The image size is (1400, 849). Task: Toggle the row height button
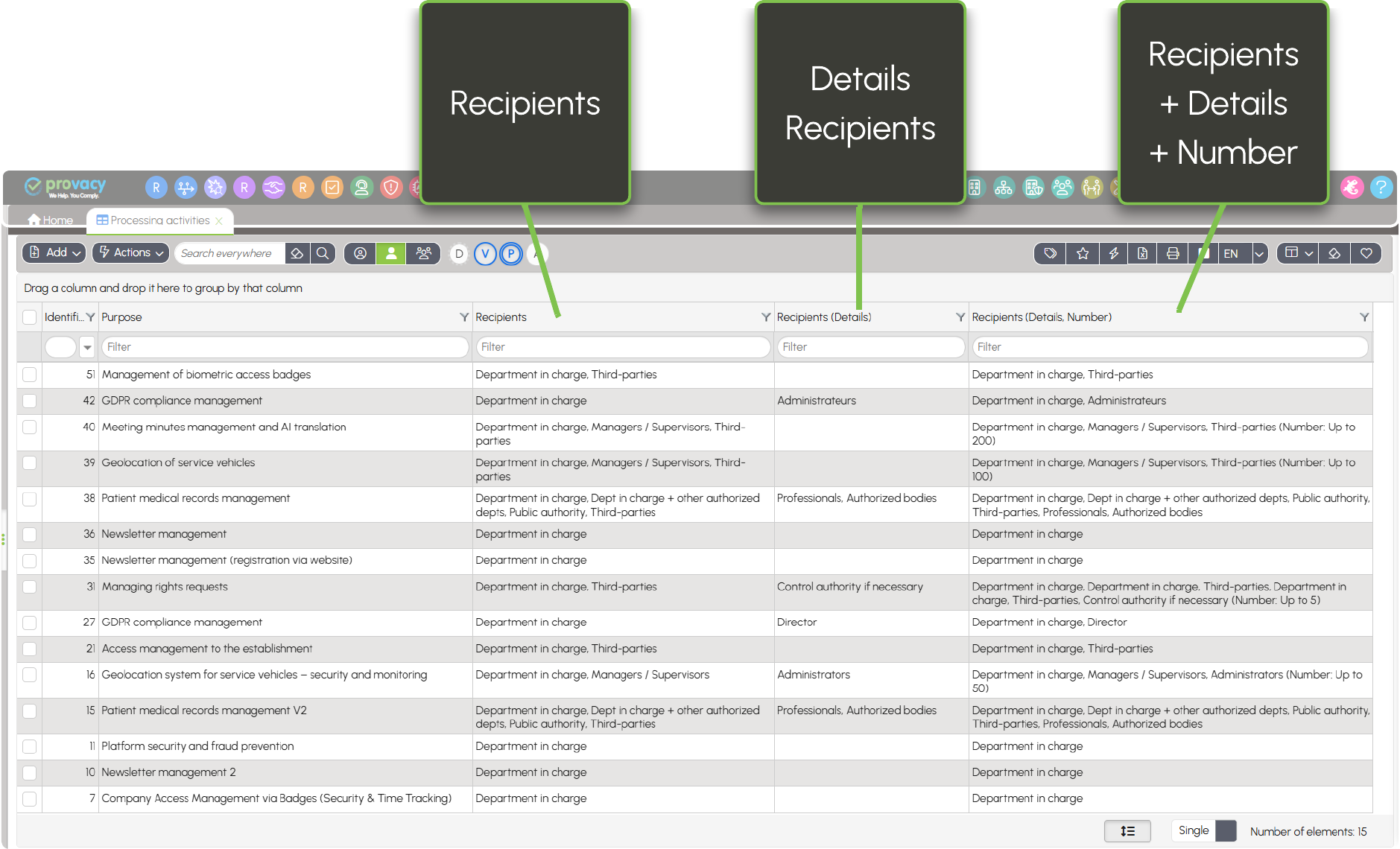(x=1127, y=831)
